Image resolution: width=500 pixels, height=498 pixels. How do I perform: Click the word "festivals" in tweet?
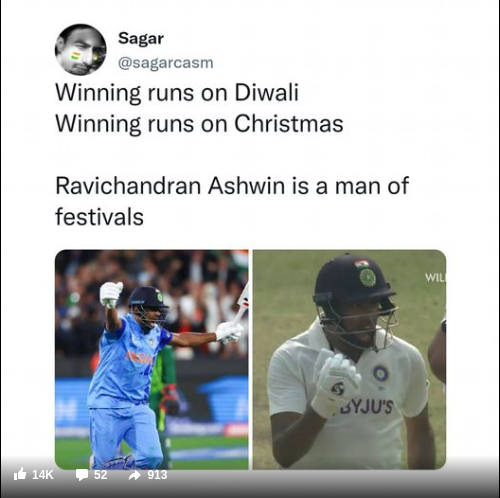[x=99, y=217]
